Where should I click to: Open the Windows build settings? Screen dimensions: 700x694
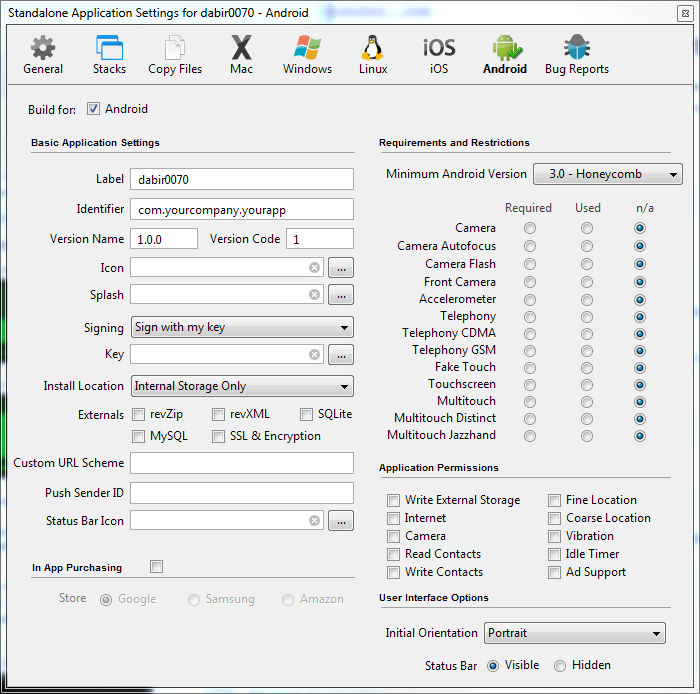click(307, 56)
